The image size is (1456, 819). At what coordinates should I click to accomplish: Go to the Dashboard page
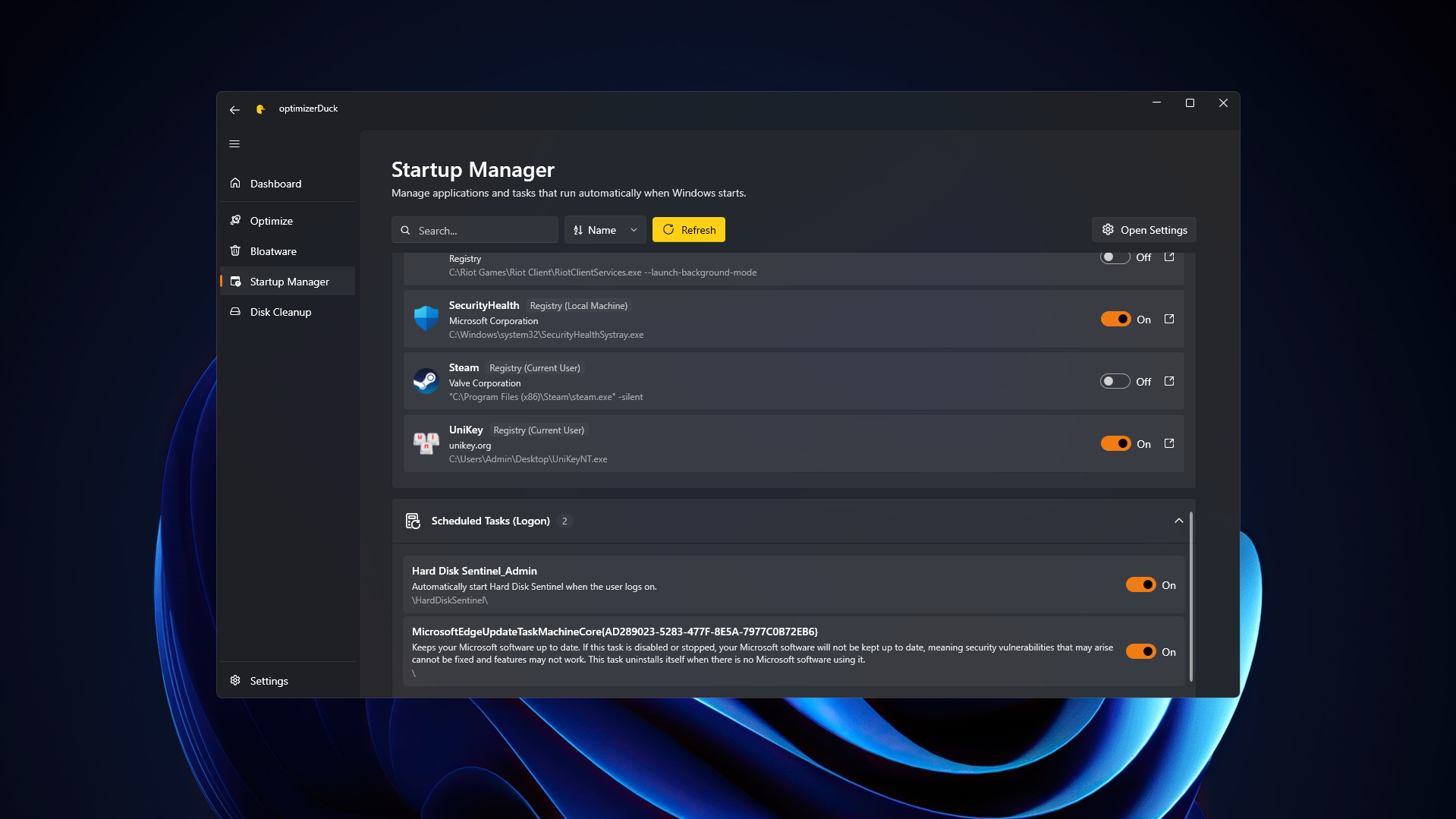point(275,184)
